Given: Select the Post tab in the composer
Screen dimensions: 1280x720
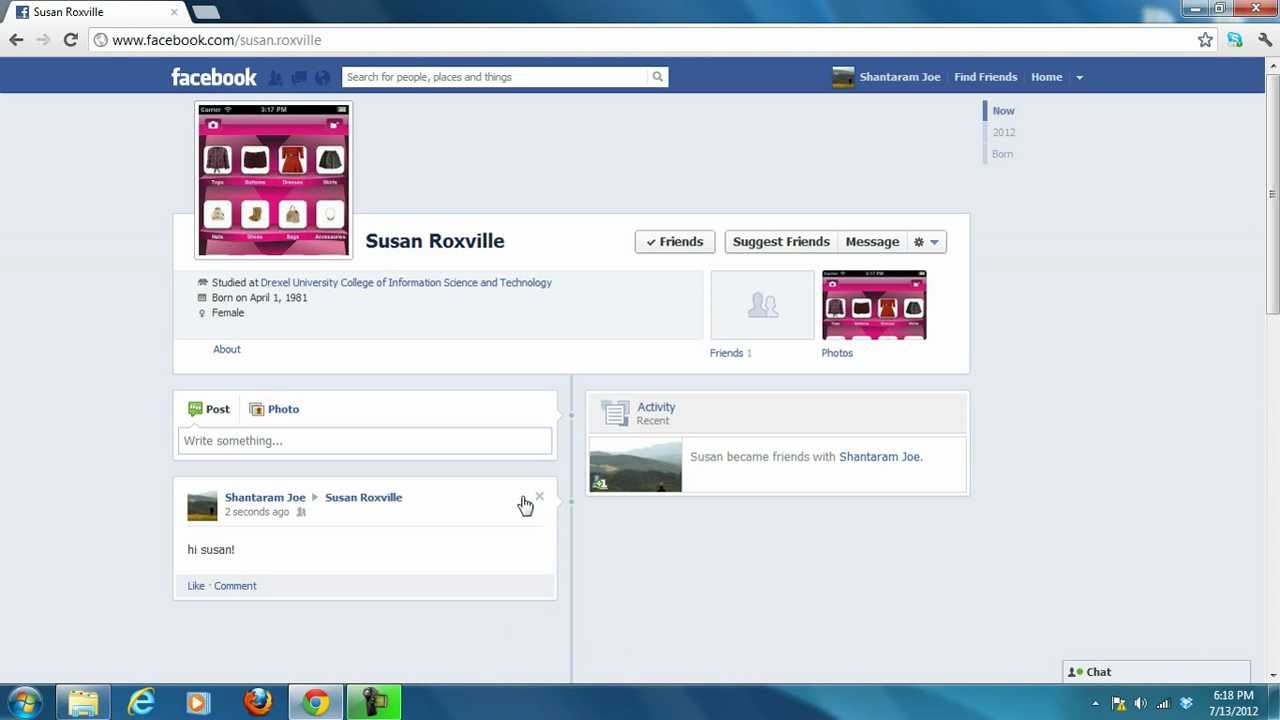Looking at the screenshot, I should (209, 409).
